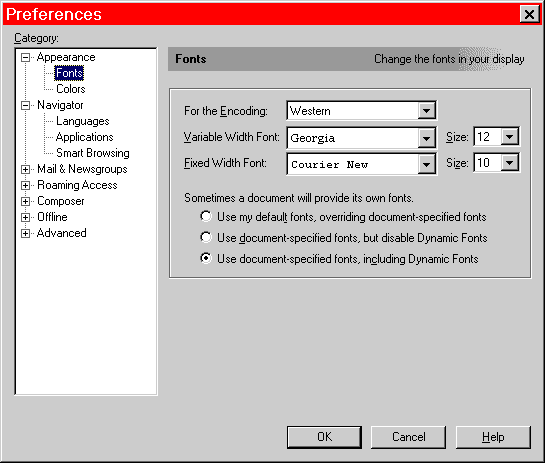This screenshot has height=463, width=545.
Task: Open the Variable Width Font dropdown arrow
Action: click(x=426, y=138)
